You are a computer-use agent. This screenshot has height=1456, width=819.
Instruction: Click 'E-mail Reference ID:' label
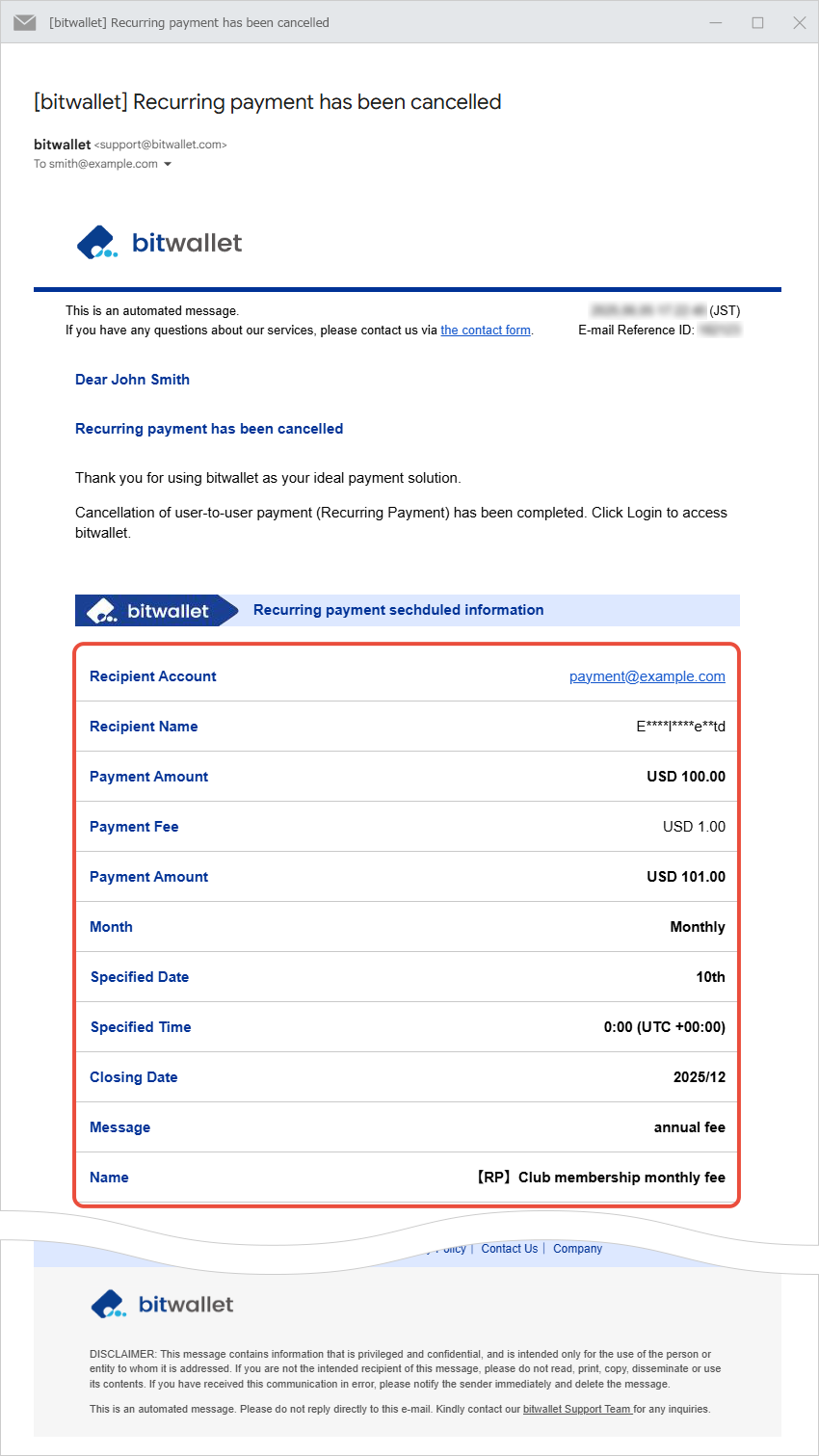click(636, 331)
